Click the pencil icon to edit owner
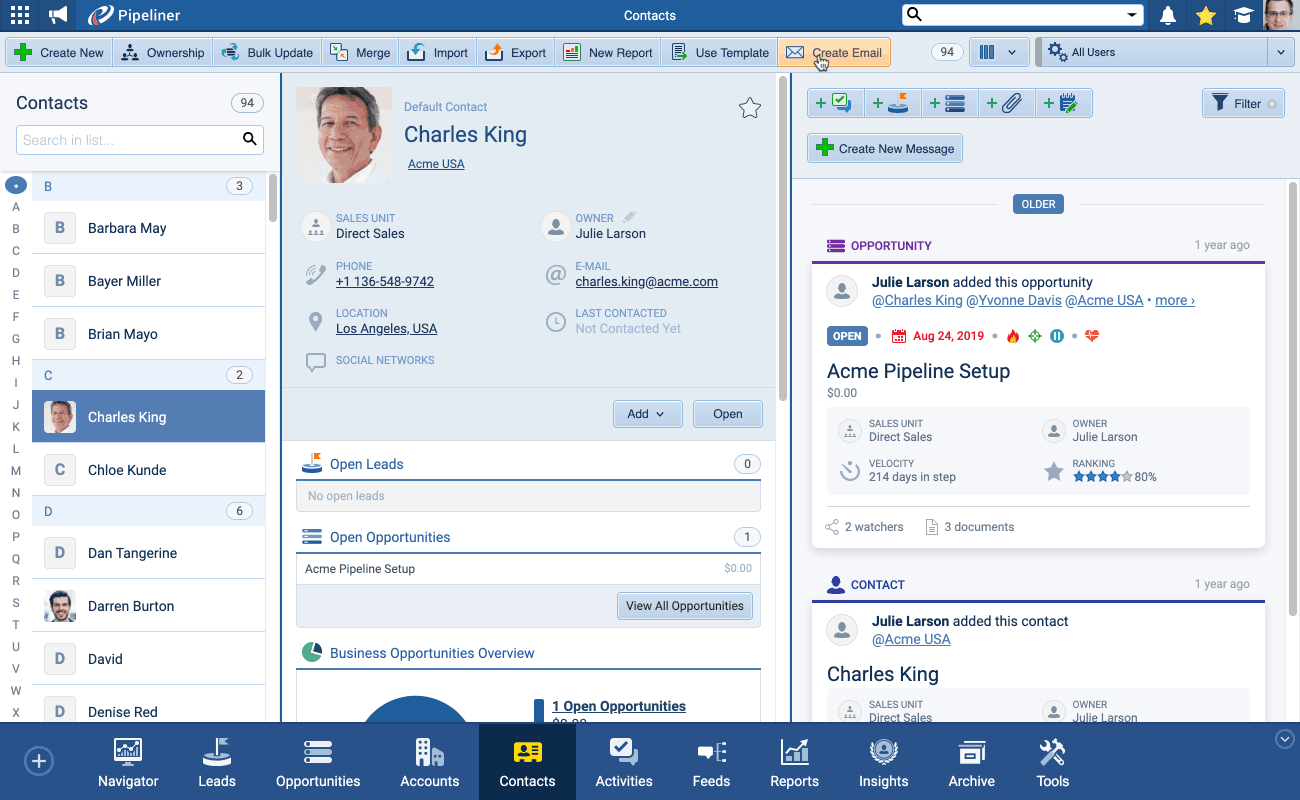The width and height of the screenshot is (1300, 800). pos(629,217)
